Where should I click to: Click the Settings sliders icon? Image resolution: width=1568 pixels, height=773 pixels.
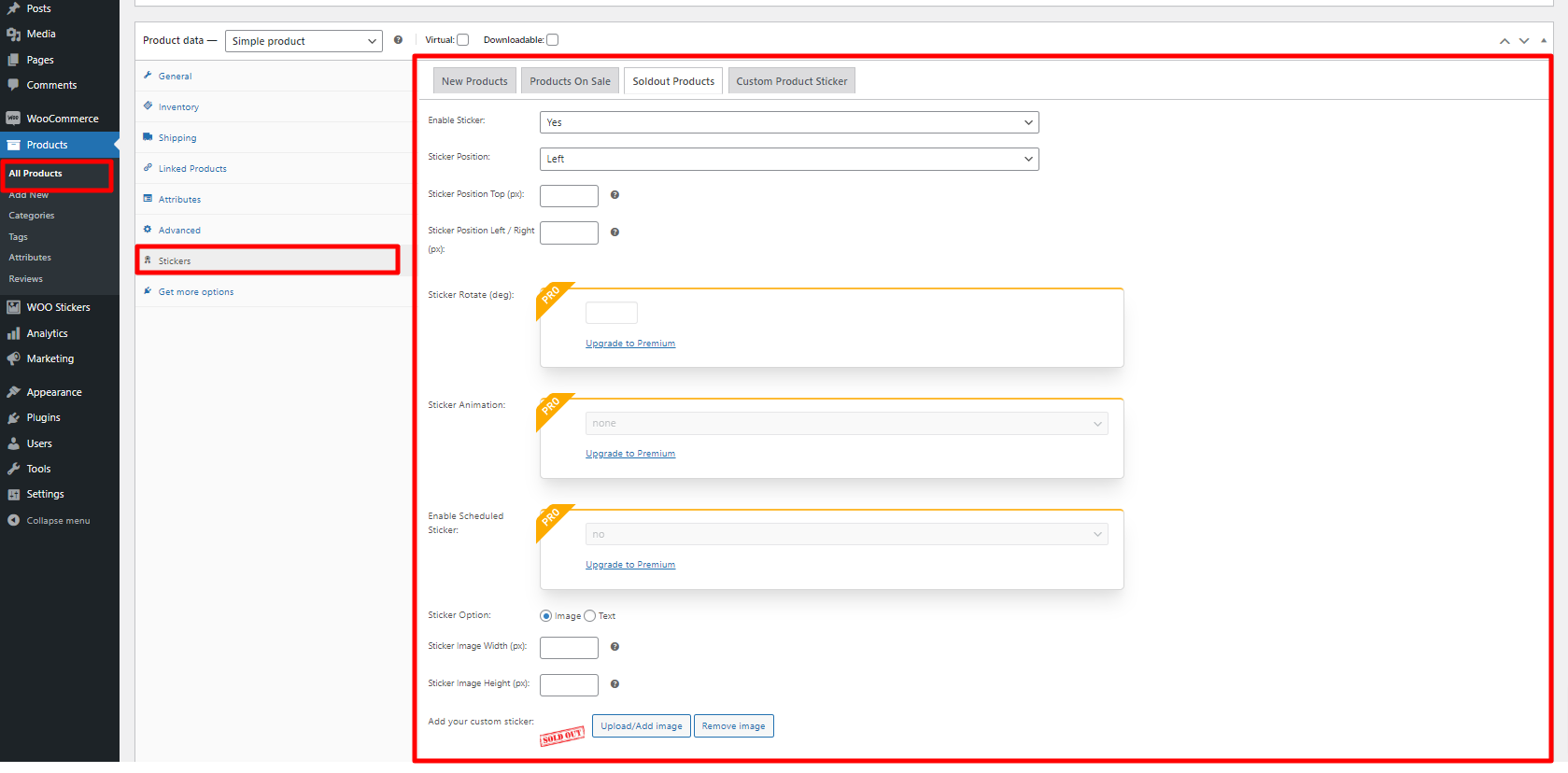coord(13,494)
